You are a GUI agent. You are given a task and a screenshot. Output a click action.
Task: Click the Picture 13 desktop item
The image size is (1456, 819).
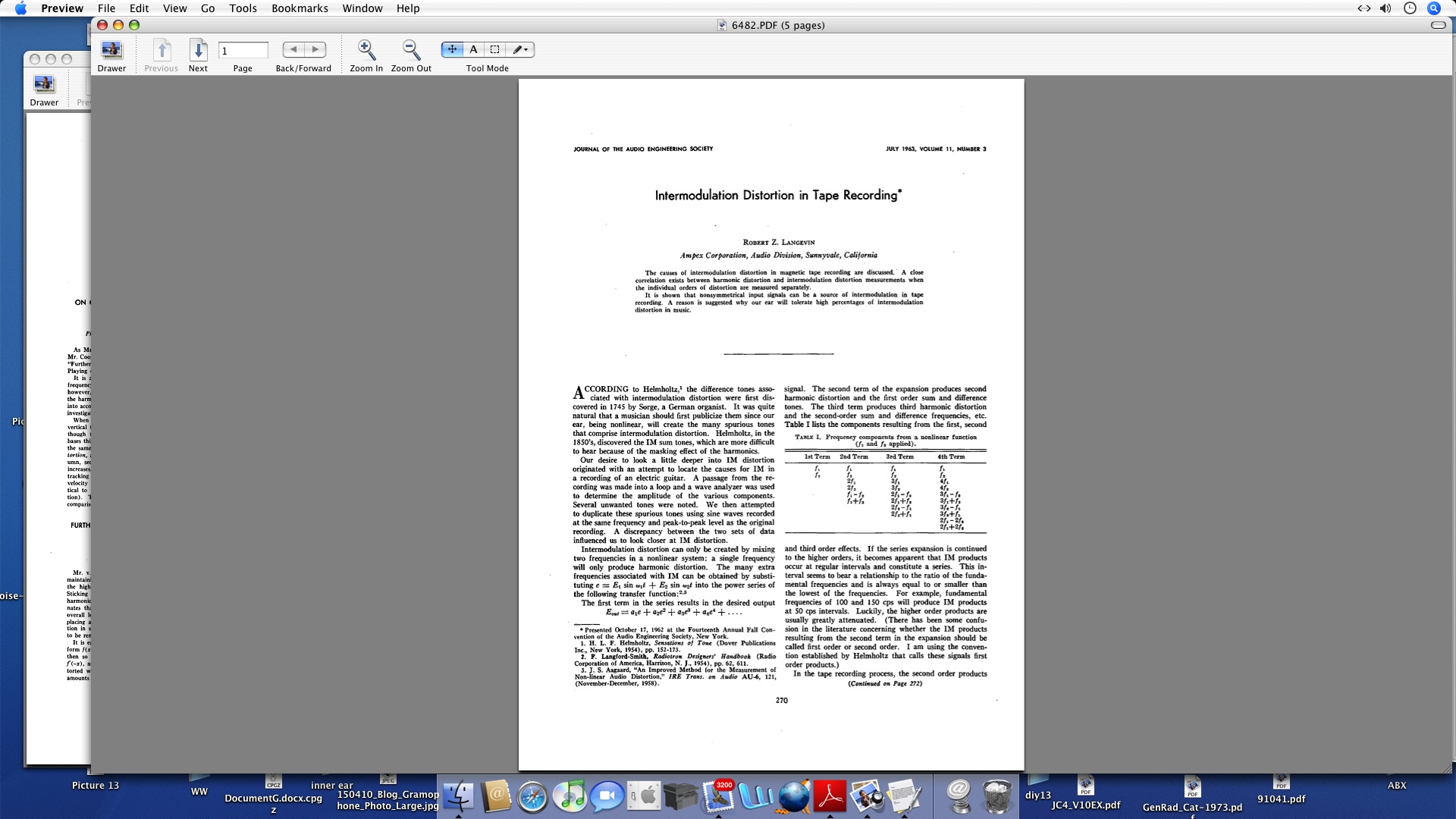tap(96, 786)
